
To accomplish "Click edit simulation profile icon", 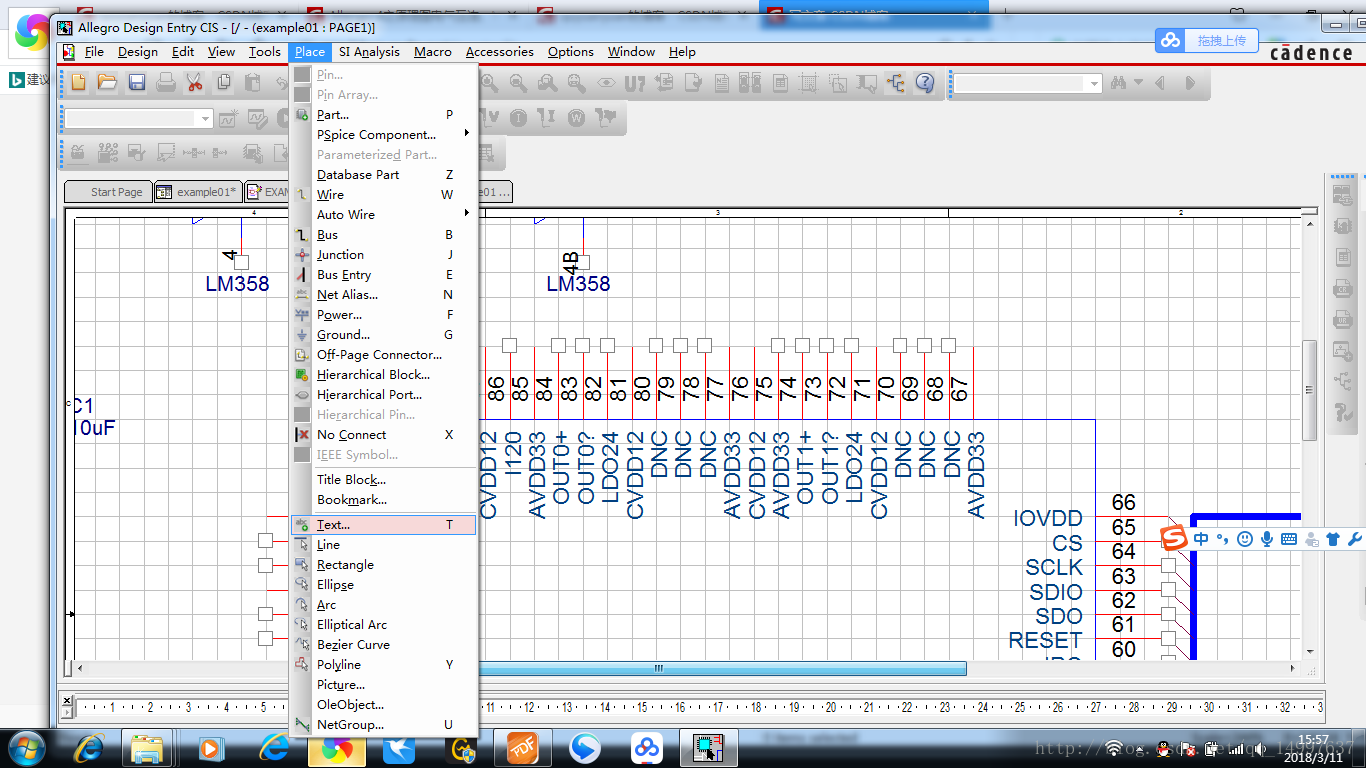I will (x=257, y=119).
